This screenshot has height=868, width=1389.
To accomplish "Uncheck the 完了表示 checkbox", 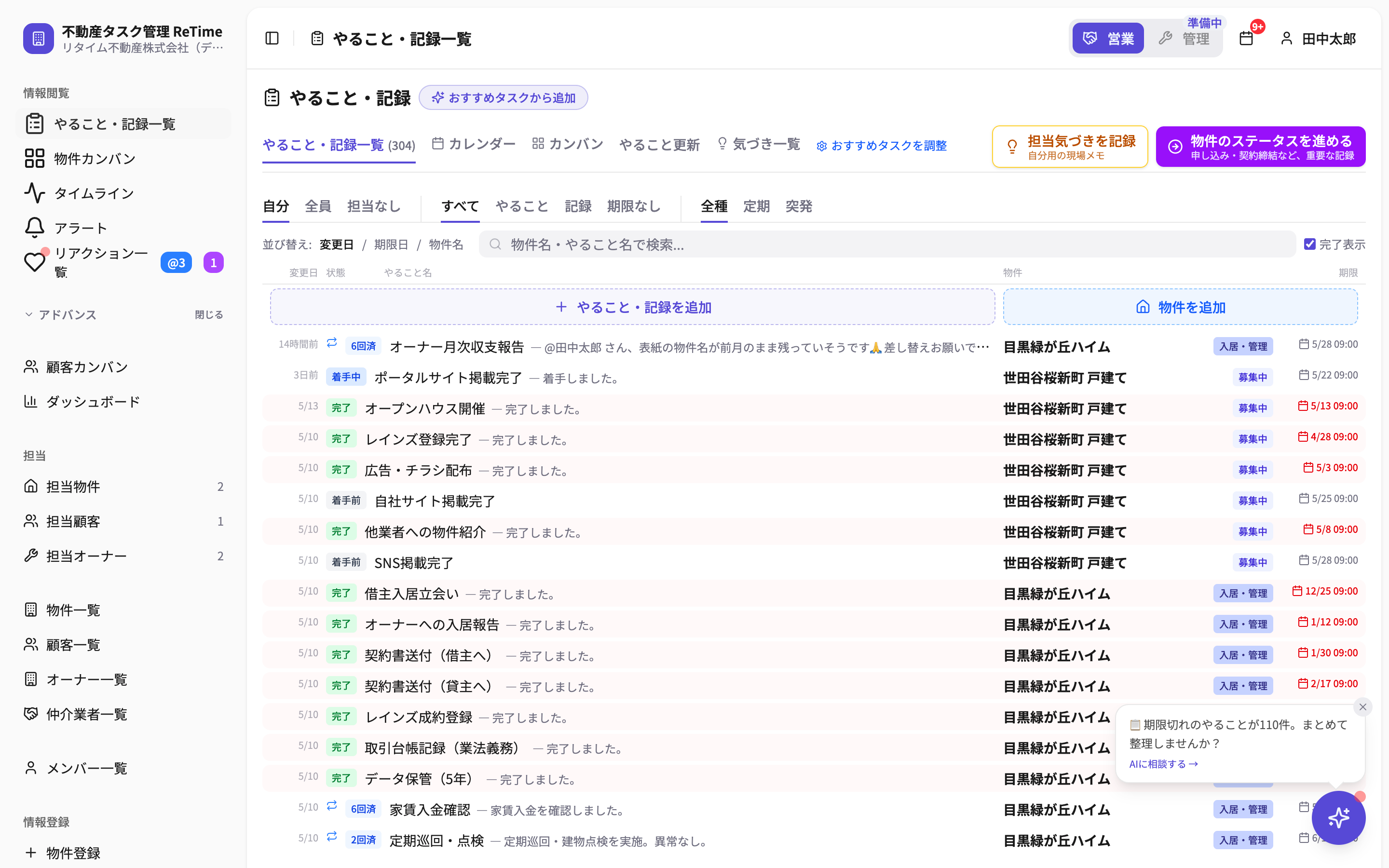I will click(x=1310, y=244).
